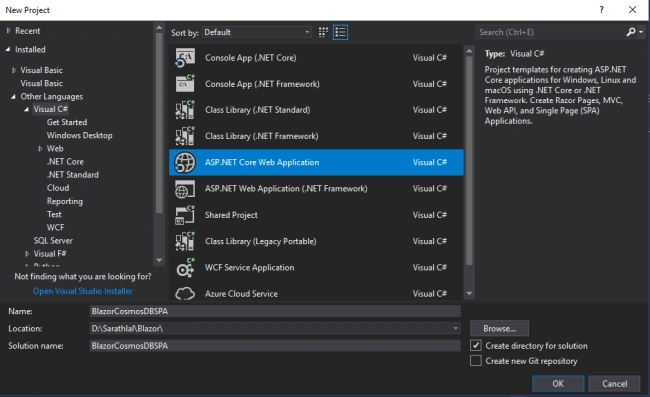Click the Cancel button
This screenshot has height=397, width=650.
[614, 383]
